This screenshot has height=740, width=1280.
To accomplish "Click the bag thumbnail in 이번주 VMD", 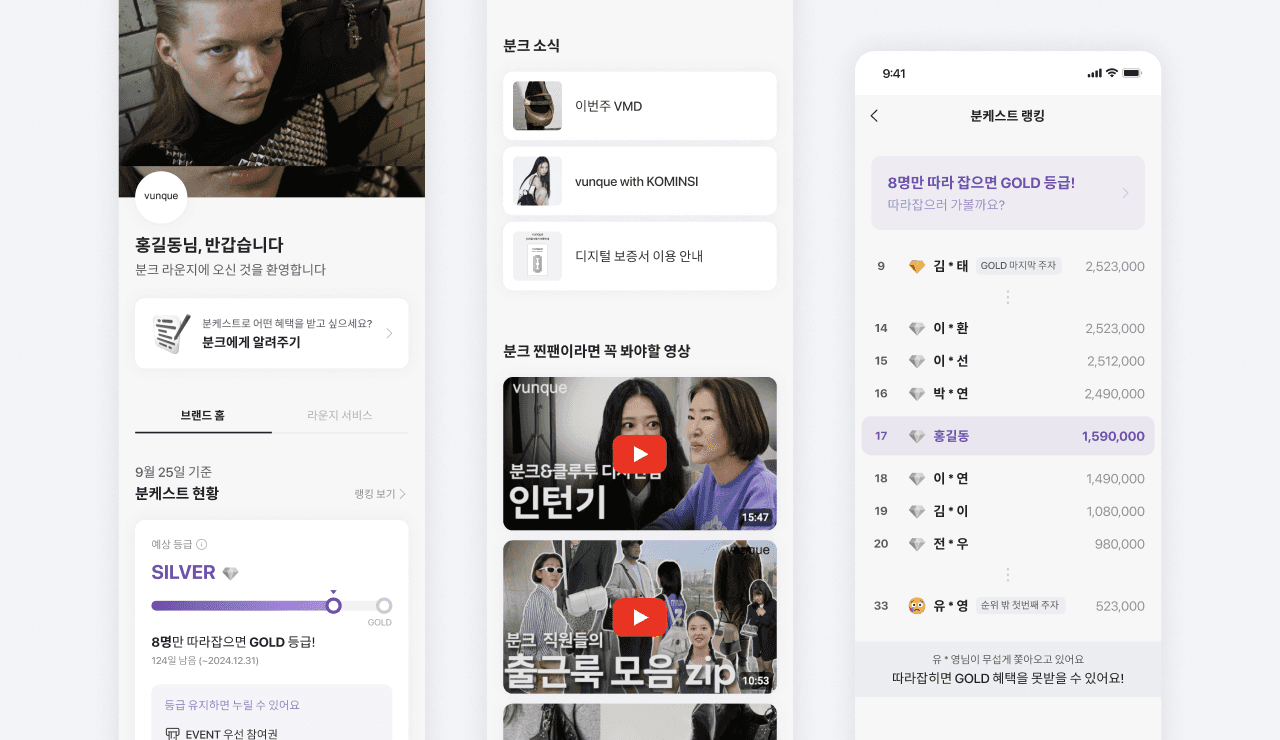I will 537,106.
